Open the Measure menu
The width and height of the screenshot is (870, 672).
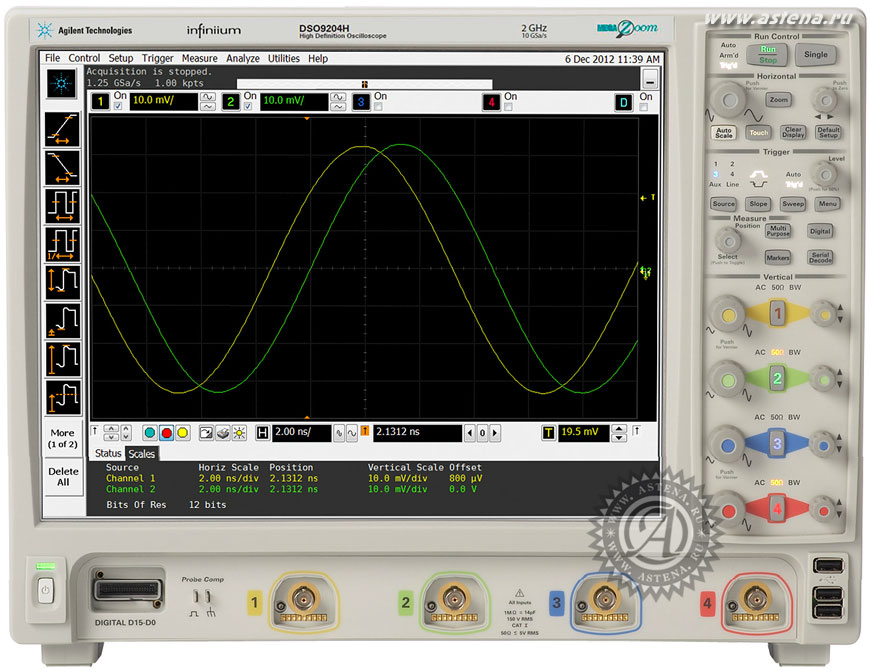200,58
